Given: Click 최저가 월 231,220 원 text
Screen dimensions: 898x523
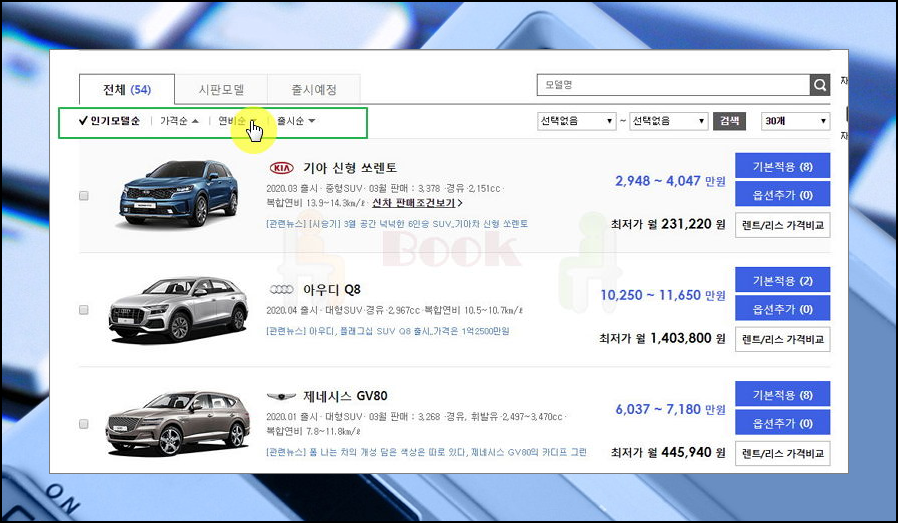Looking at the screenshot, I should tap(668, 224).
